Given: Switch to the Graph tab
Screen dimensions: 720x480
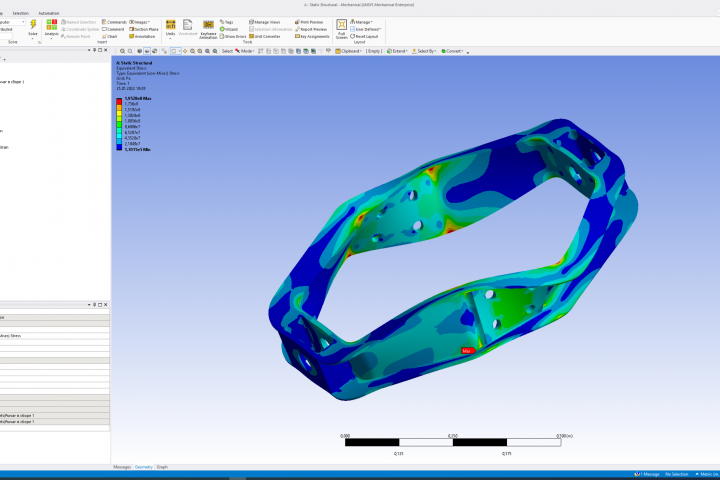Looking at the screenshot, I should (x=162, y=467).
